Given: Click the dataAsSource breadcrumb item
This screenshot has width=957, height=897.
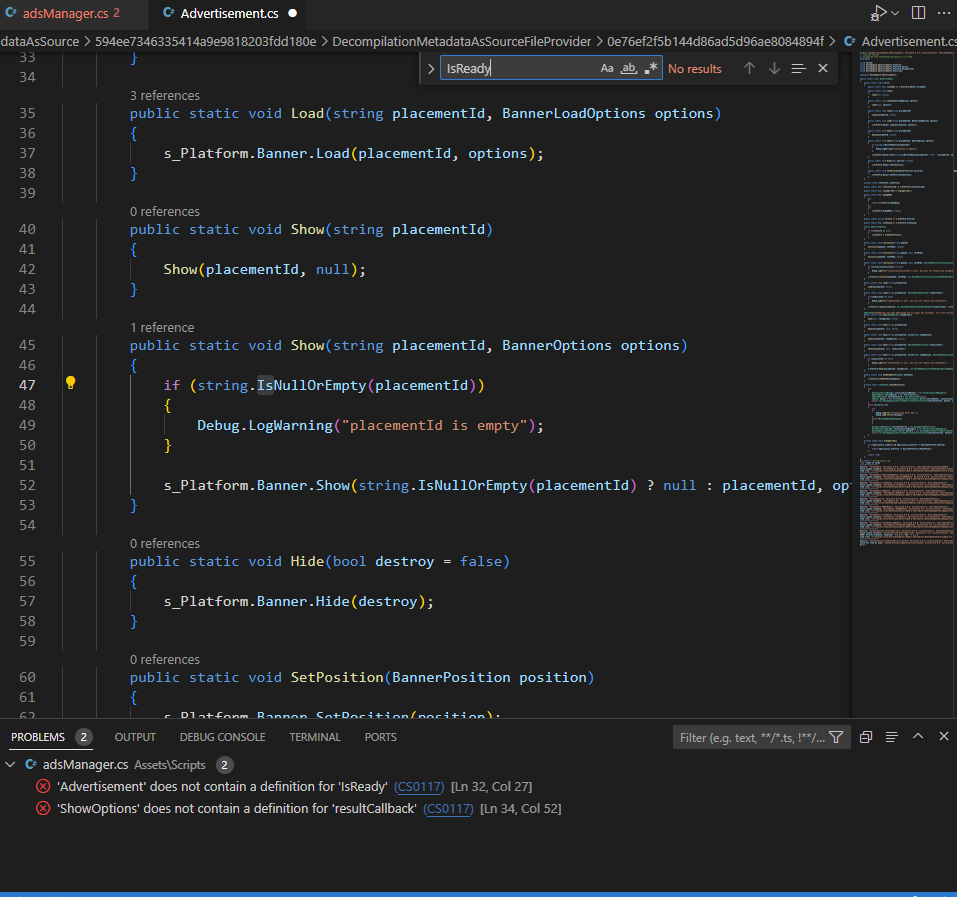Looking at the screenshot, I should tap(40, 41).
